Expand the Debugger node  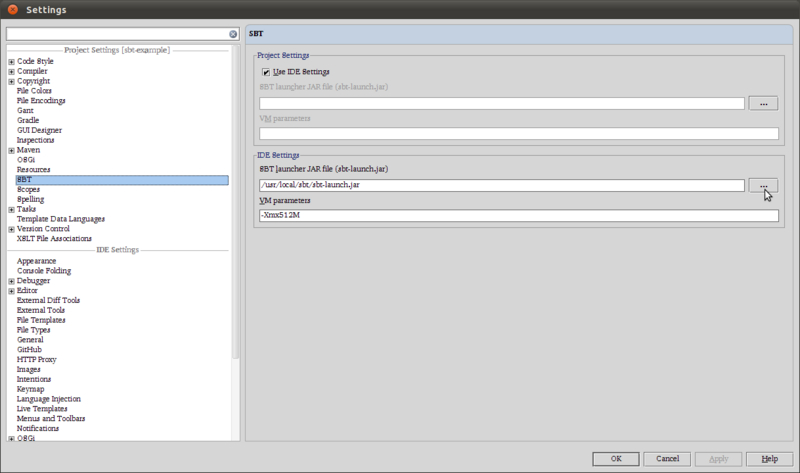point(11,281)
